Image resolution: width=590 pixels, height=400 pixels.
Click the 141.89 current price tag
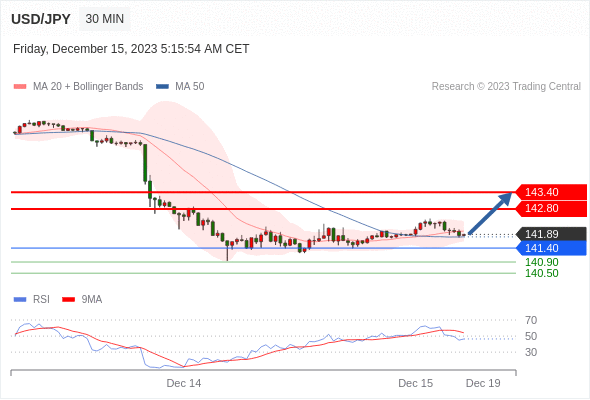[x=551, y=234]
